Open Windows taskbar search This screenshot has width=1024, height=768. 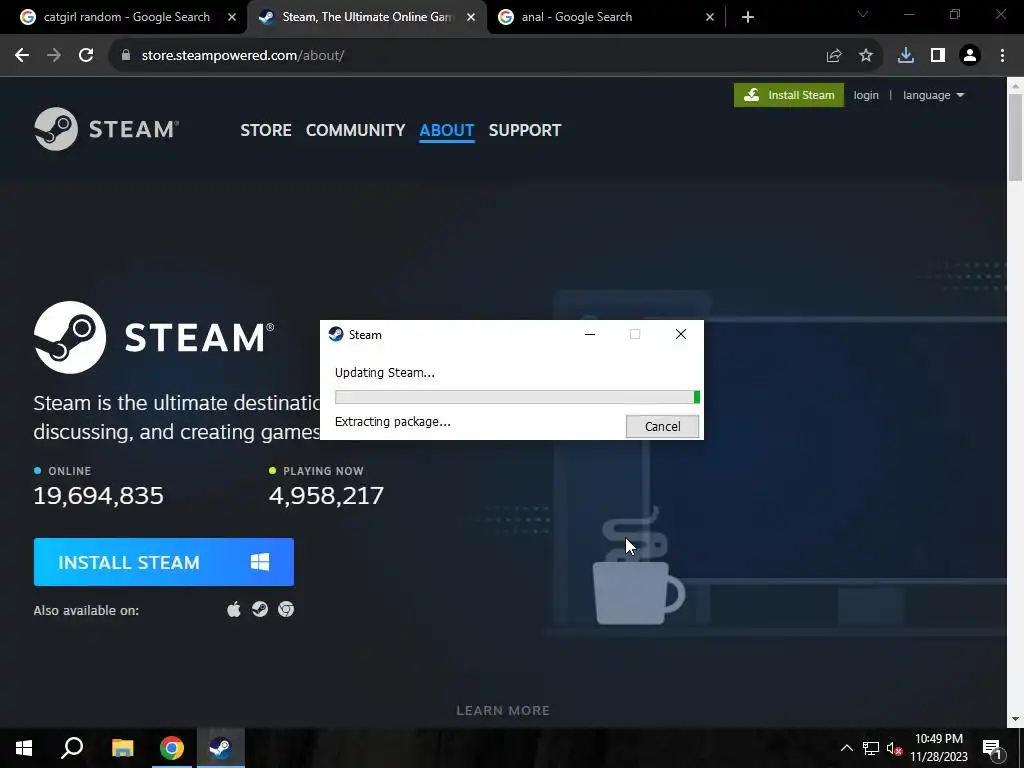pyautogui.click(x=72, y=748)
